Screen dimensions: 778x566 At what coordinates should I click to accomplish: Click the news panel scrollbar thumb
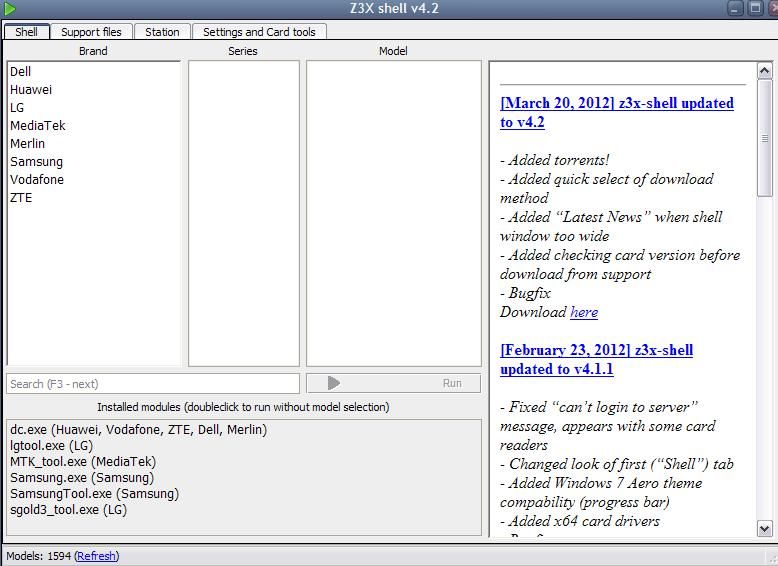[x=765, y=138]
